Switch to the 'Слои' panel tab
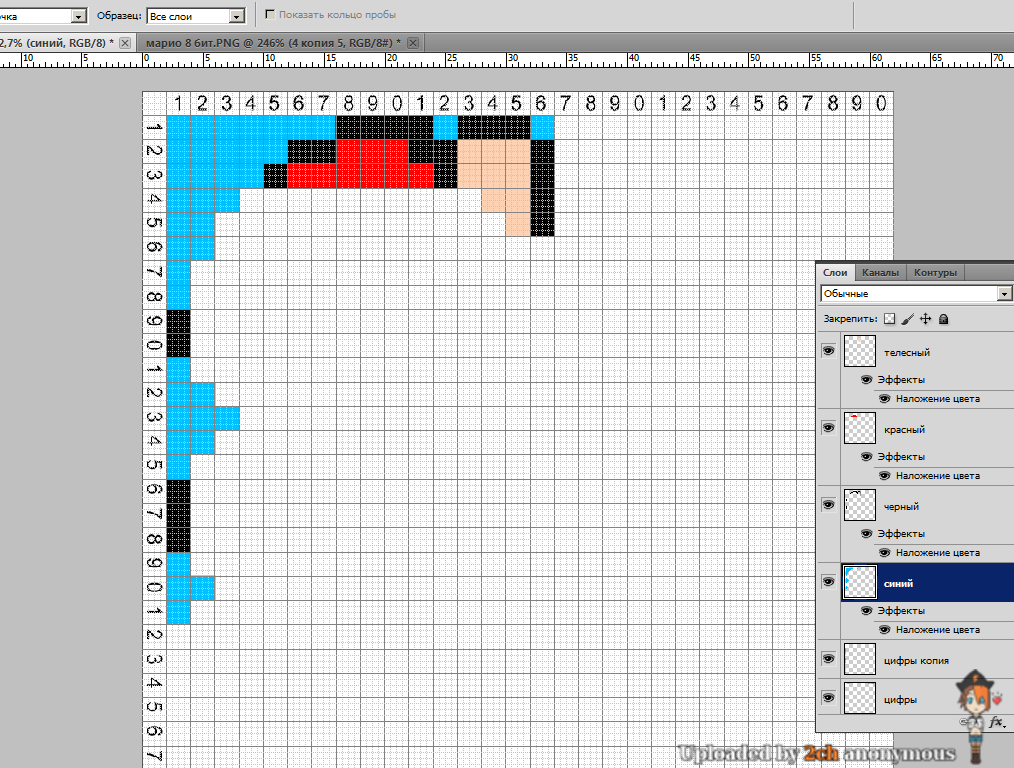1014x768 pixels. [835, 272]
